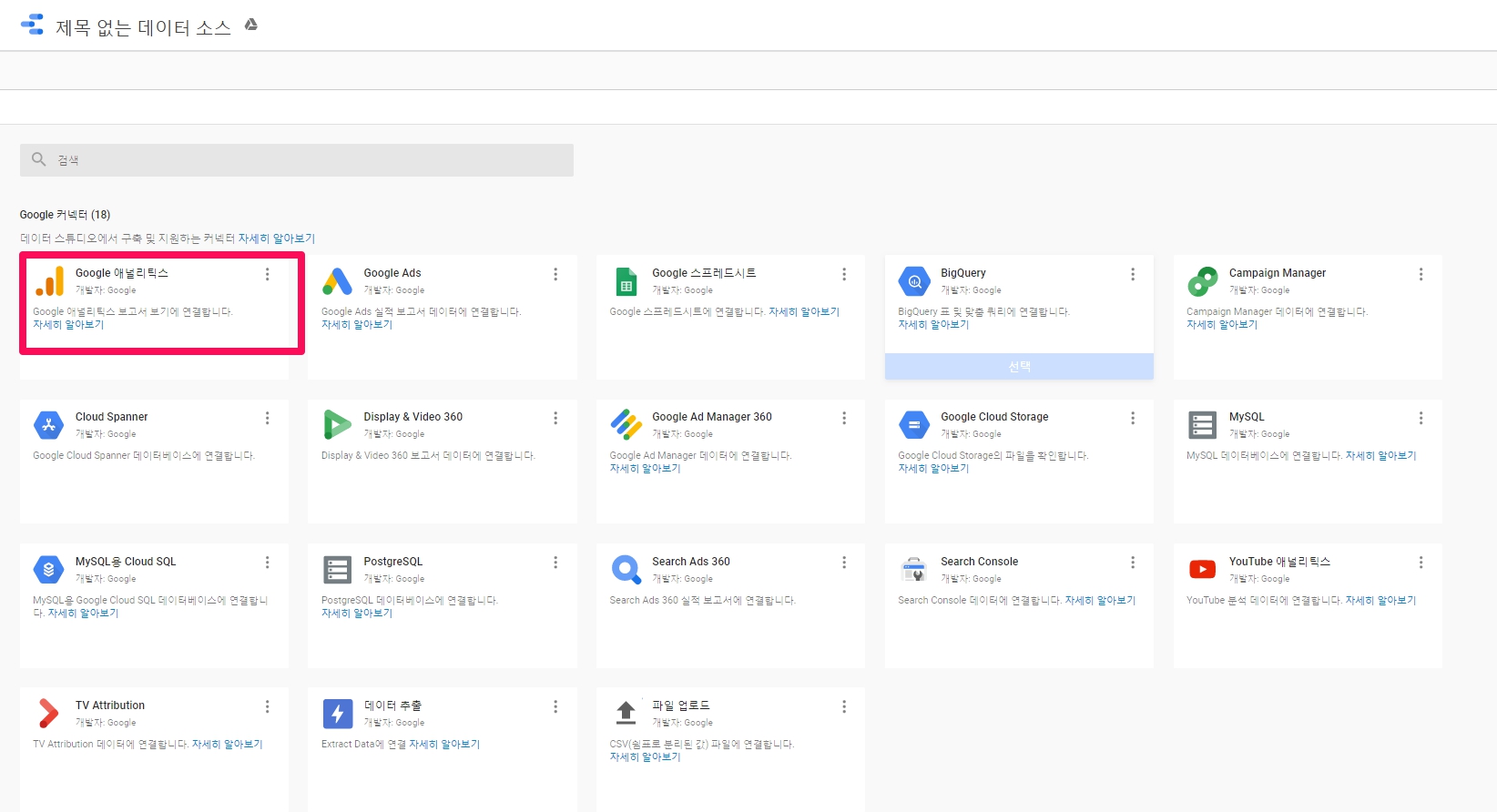This screenshot has width=1497, height=812.
Task: Click the Google 스프레드시트 connector icon
Action: (626, 281)
